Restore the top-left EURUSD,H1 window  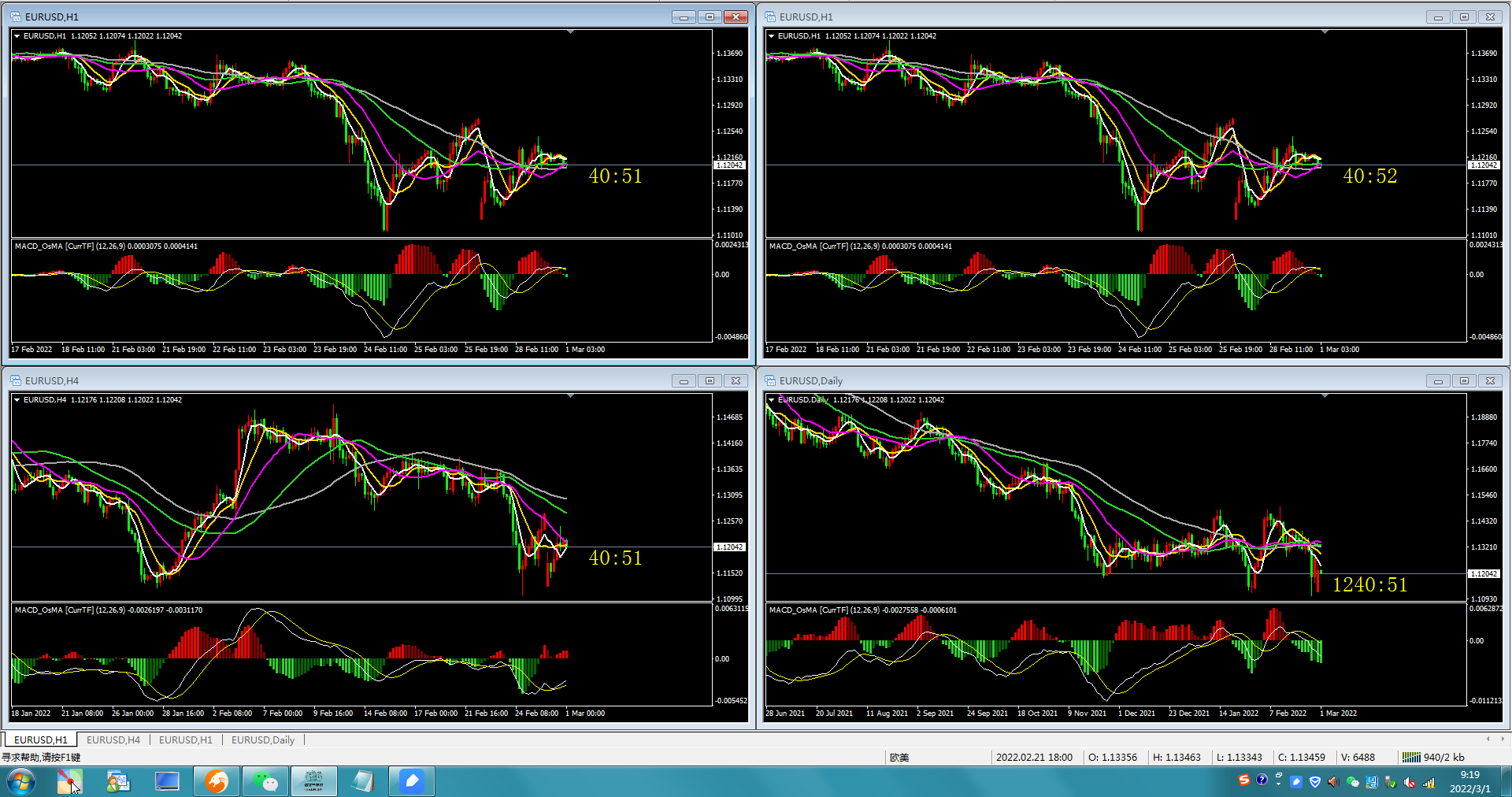click(x=710, y=17)
